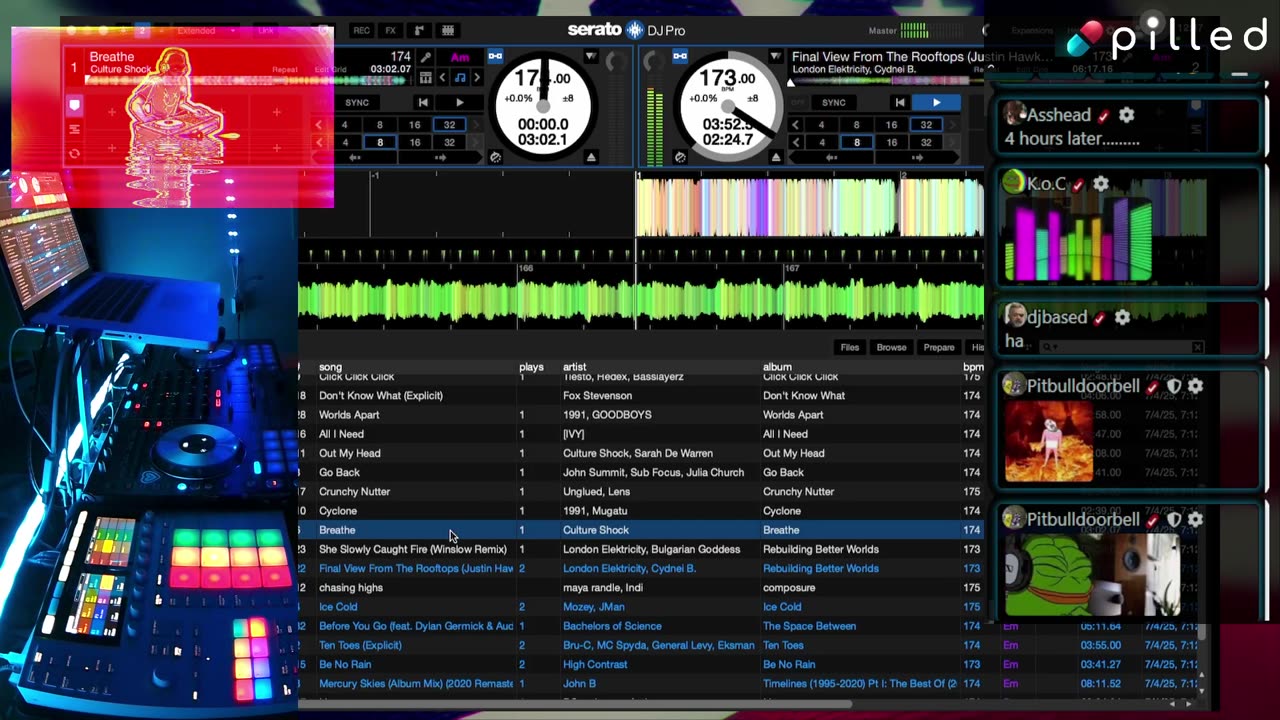Sort the library by the album column header

[x=777, y=367]
